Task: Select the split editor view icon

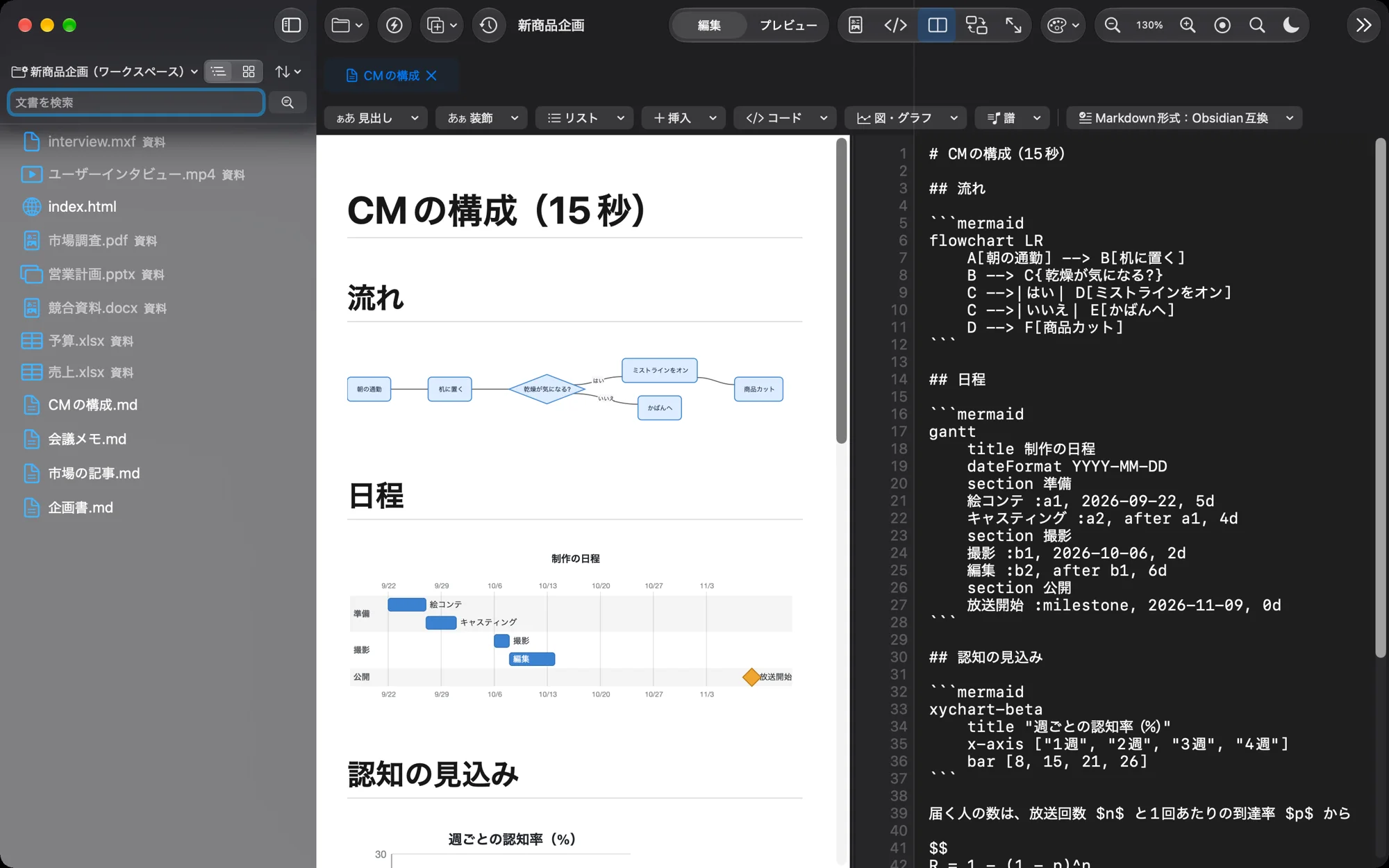Action: point(937,26)
